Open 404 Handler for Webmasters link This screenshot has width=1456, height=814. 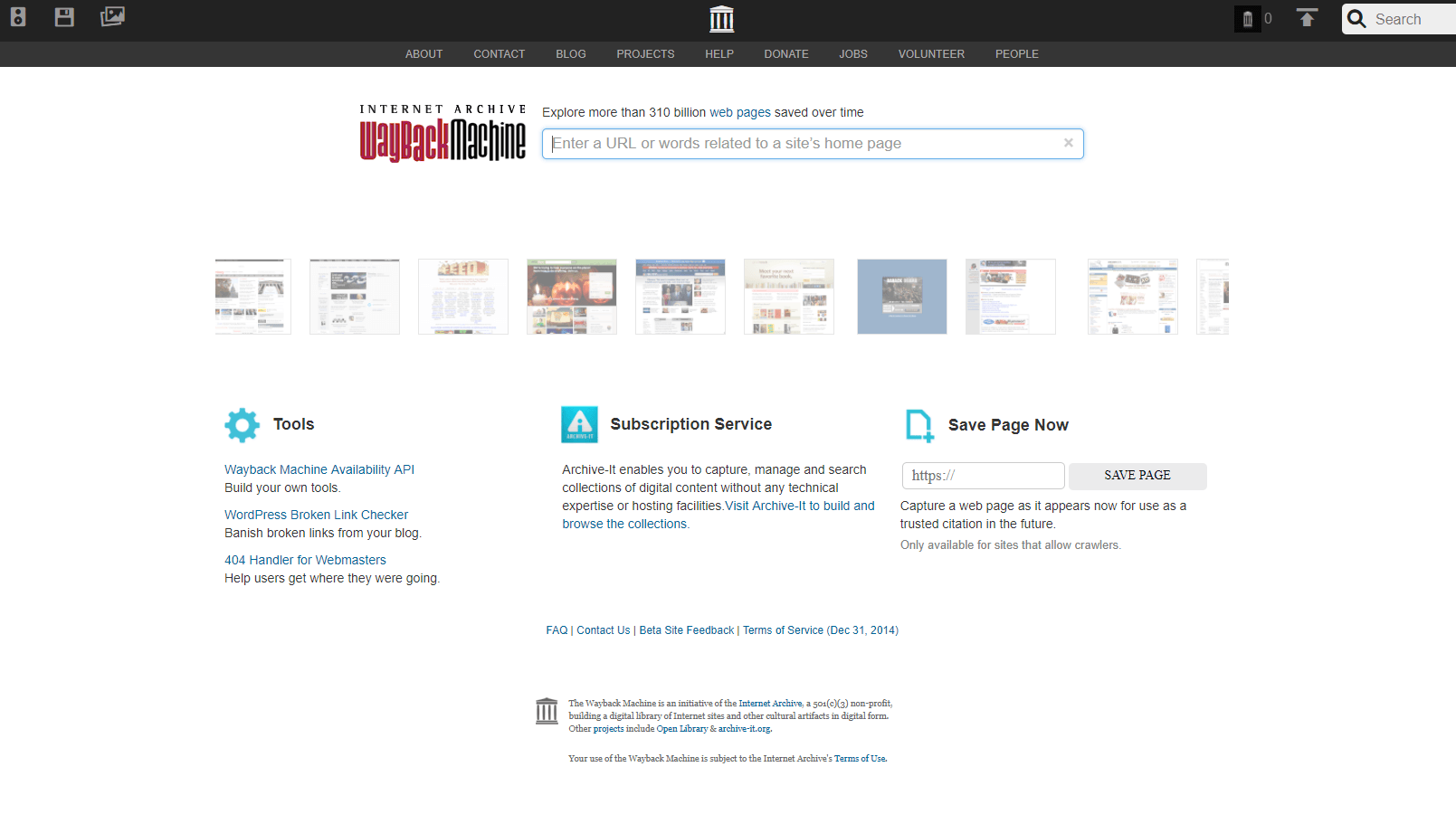coord(305,560)
